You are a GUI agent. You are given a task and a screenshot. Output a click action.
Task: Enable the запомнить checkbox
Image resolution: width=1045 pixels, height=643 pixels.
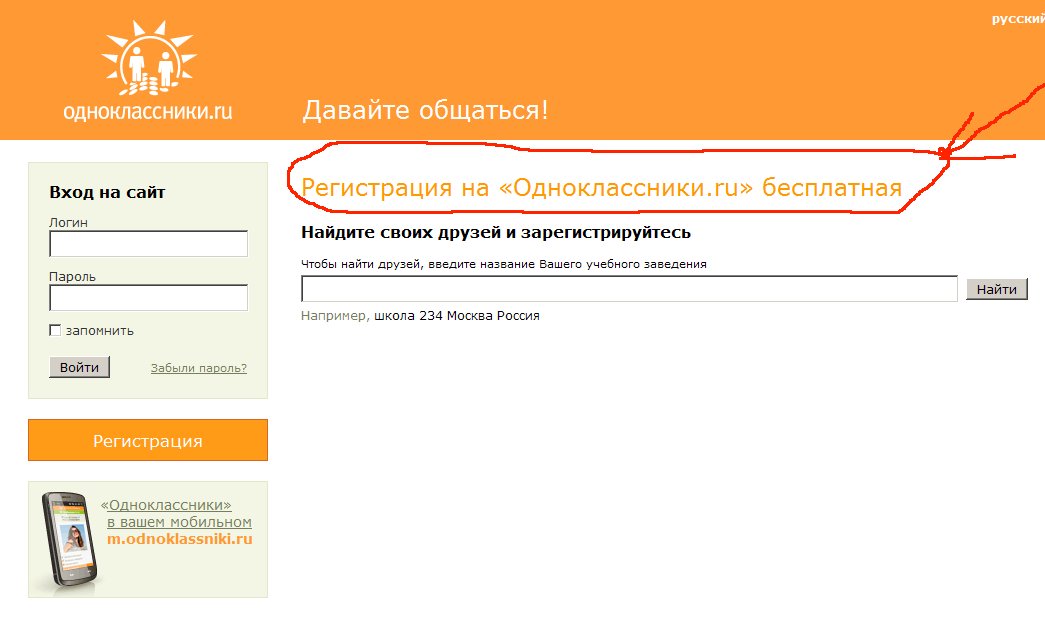pyautogui.click(x=55, y=330)
